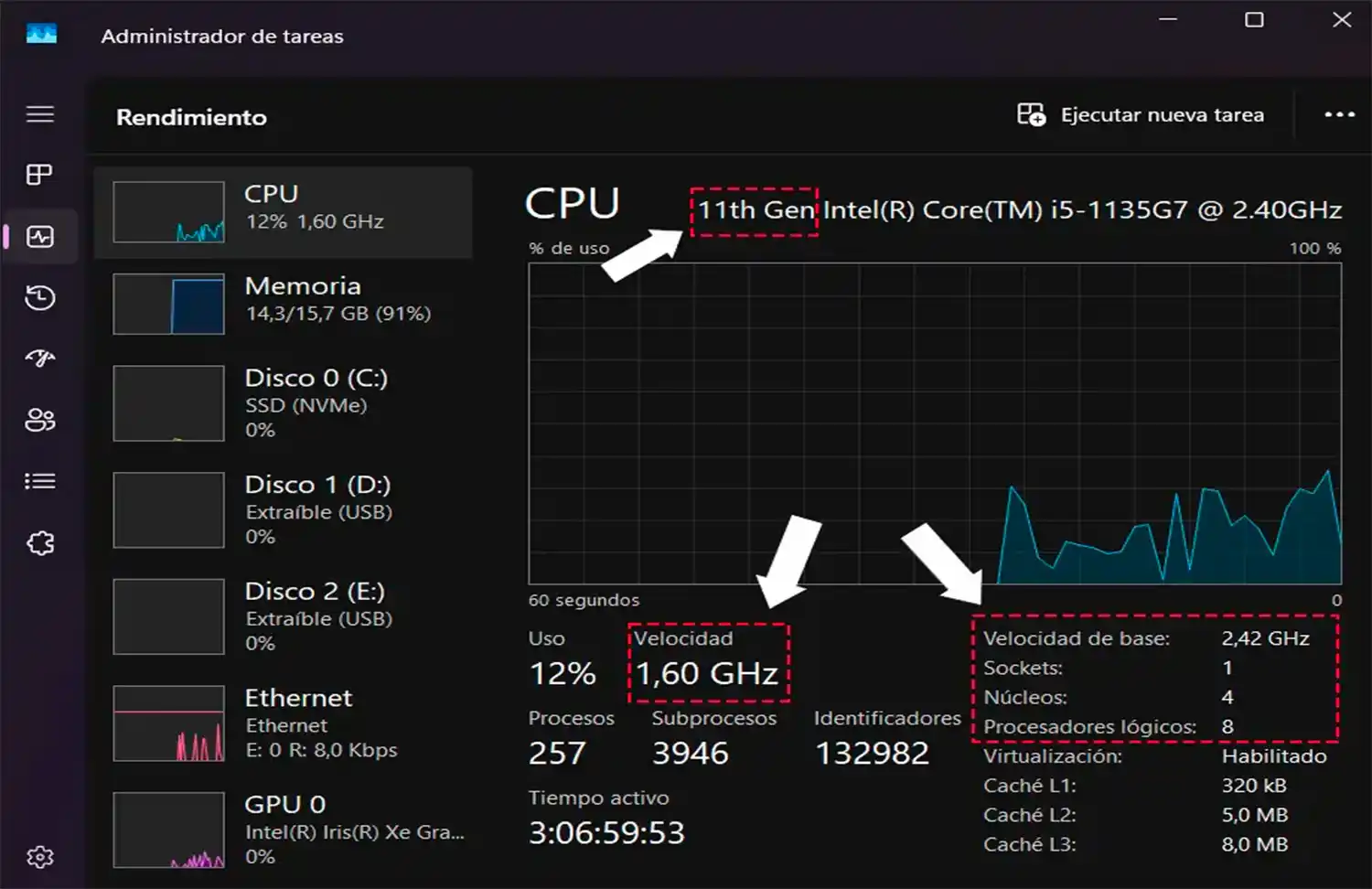Select GPU 0 in the resource list
Screen dimensions: 1372x889
coord(284,830)
